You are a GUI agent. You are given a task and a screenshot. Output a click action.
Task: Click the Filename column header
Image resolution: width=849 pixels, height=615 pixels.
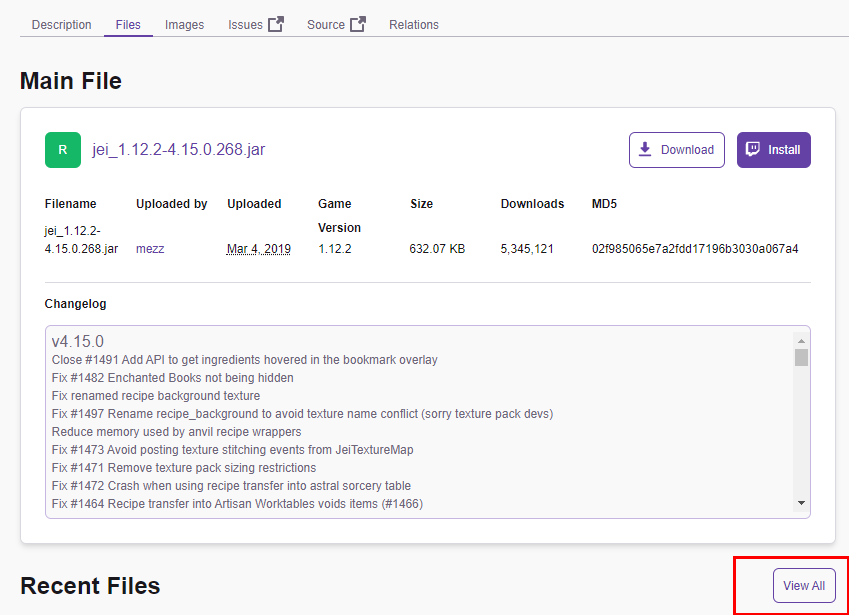70,204
